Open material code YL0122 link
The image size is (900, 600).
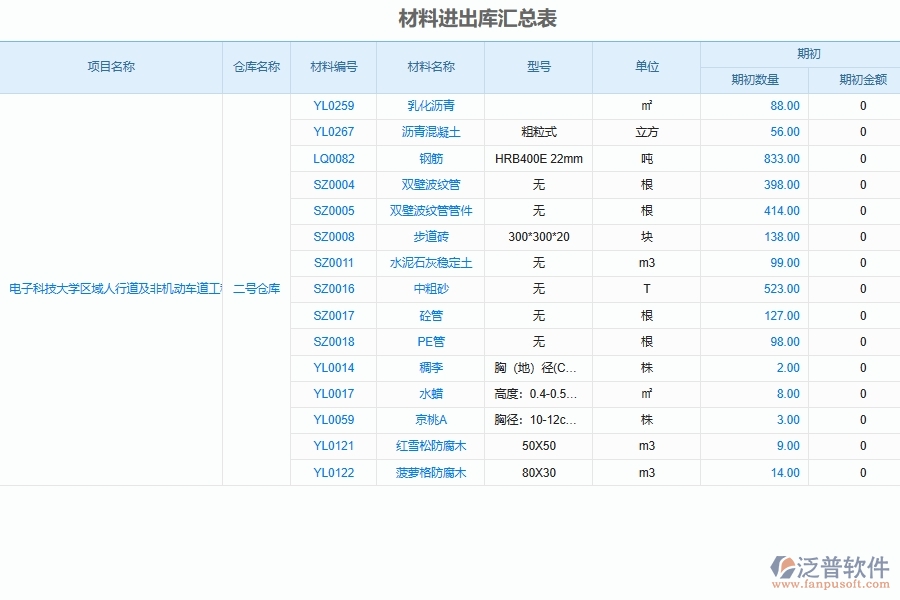[331, 472]
